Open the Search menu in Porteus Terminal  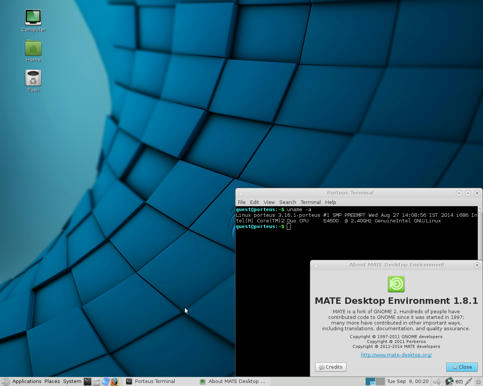click(287, 202)
